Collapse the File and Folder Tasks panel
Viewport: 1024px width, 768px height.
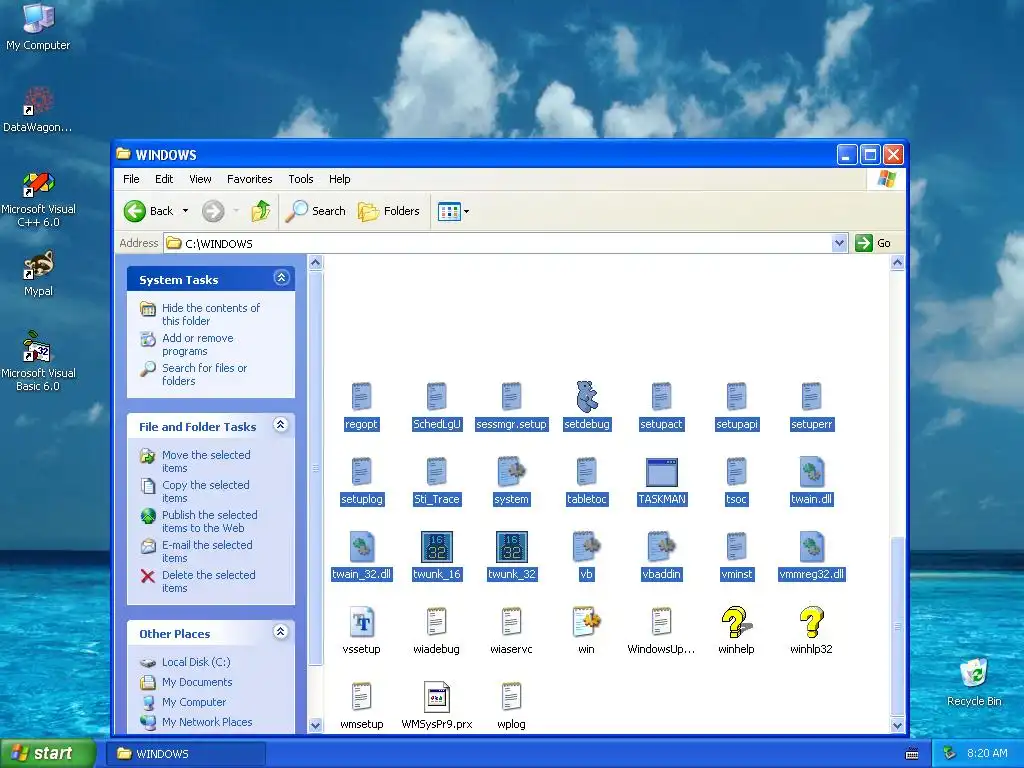point(281,425)
